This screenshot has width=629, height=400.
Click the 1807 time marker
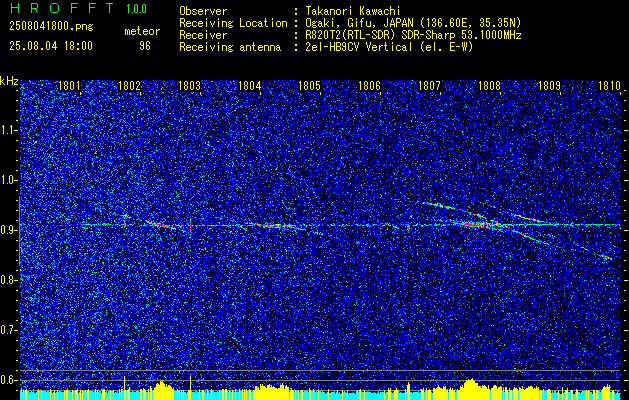tap(430, 86)
